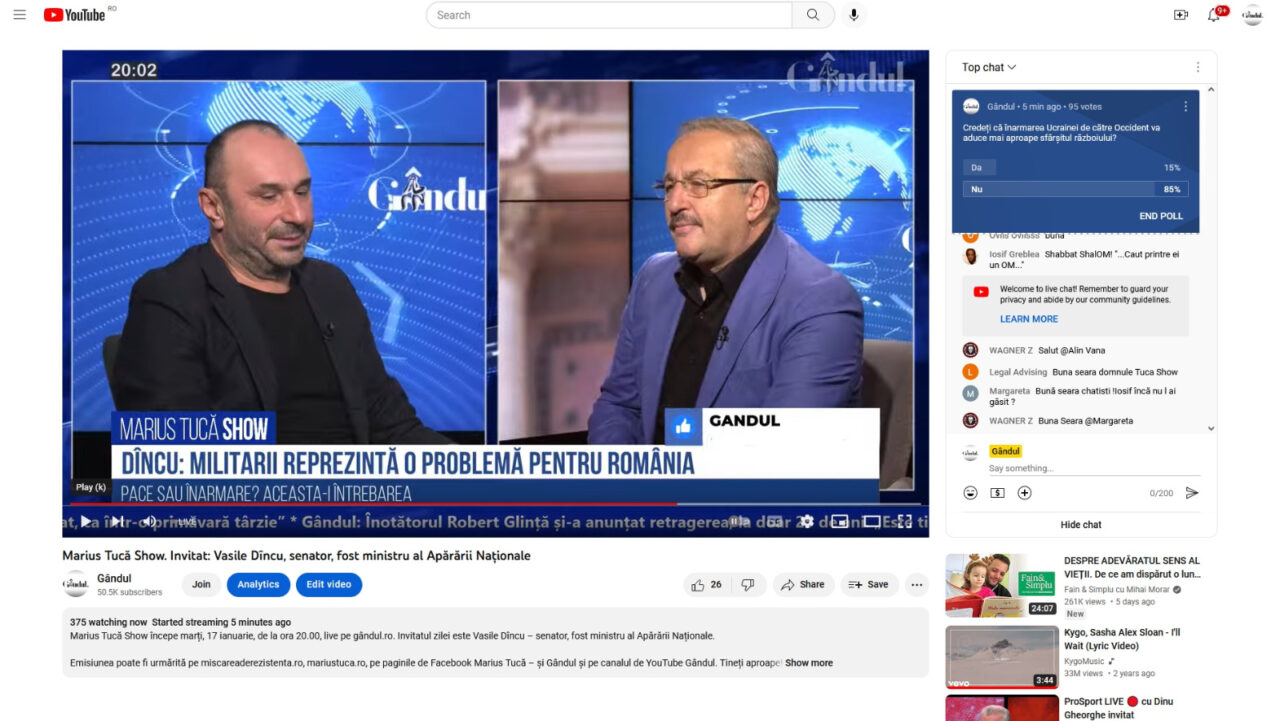Click the Gândul chat author chip
1280x721 pixels.
tap(1005, 452)
